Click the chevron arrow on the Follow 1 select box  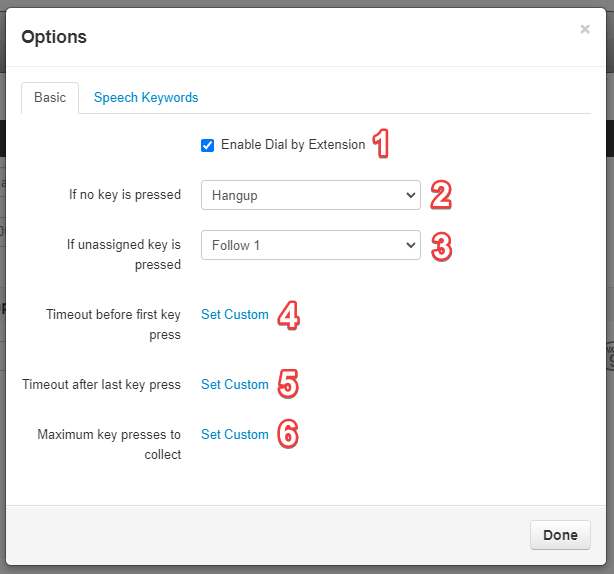pos(410,245)
